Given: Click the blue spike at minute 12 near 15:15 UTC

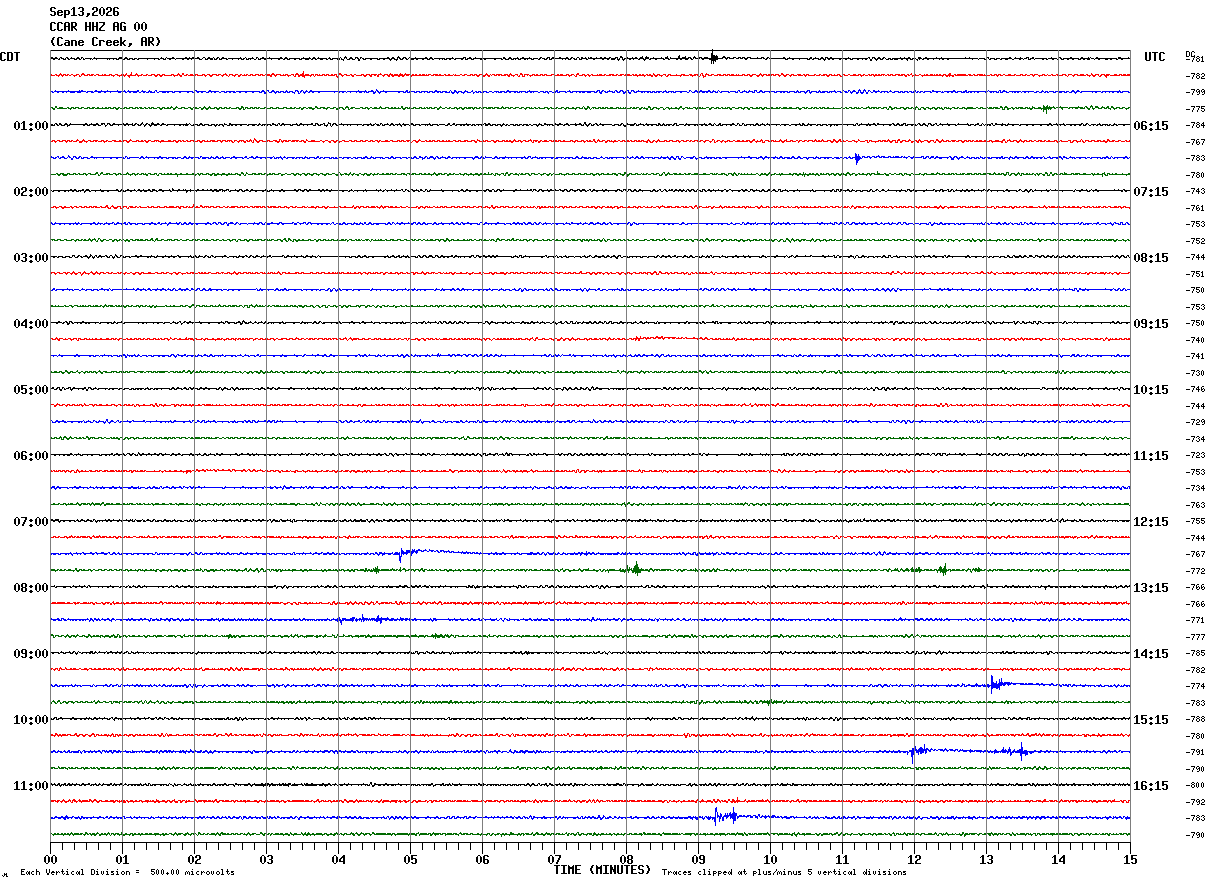Looking at the screenshot, I should [915, 752].
